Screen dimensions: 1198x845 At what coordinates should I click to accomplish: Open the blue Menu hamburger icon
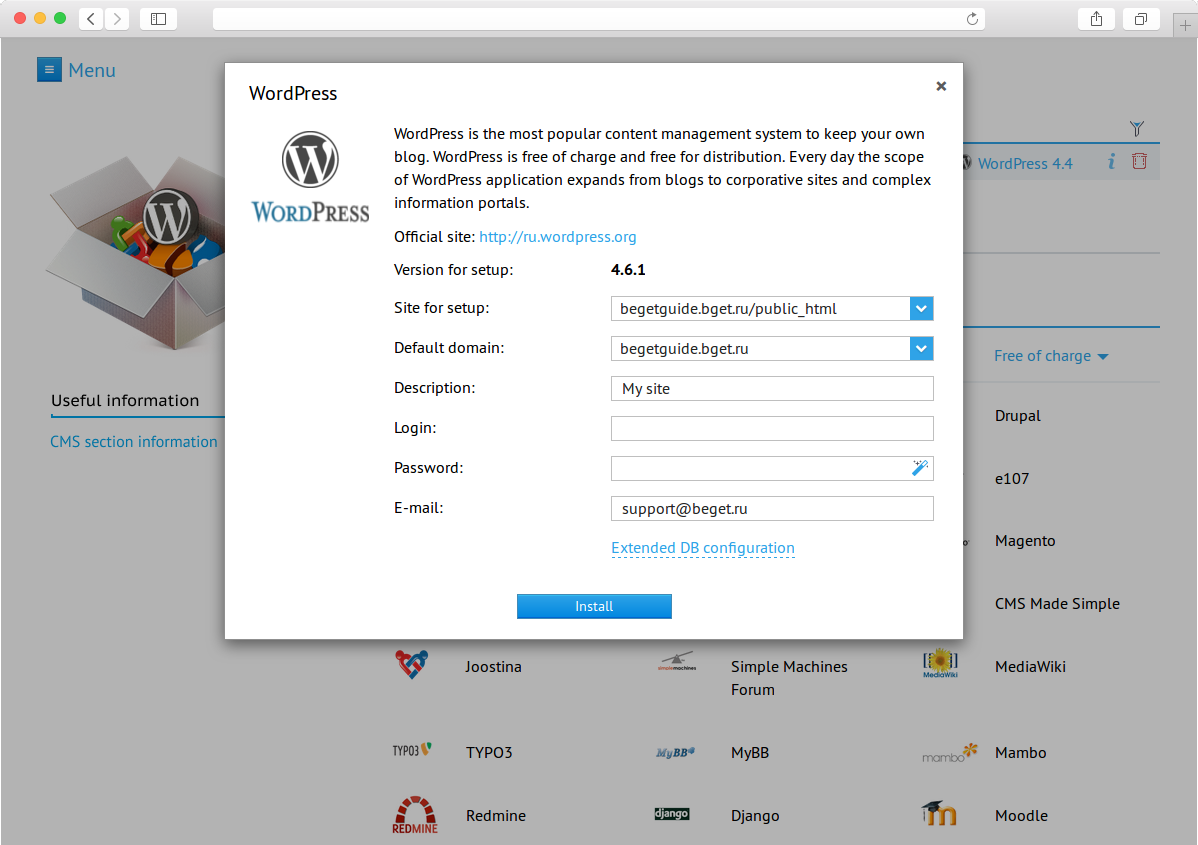[50, 70]
